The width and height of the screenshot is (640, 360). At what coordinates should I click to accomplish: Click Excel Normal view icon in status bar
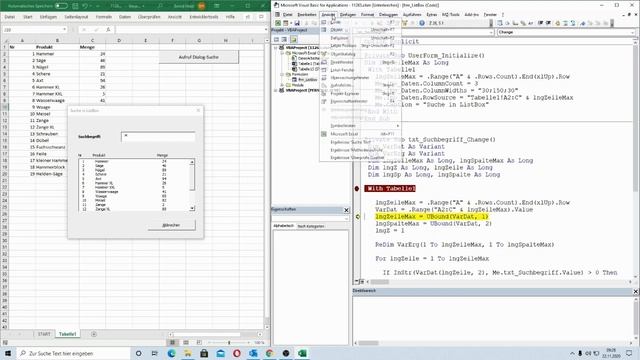172,342
